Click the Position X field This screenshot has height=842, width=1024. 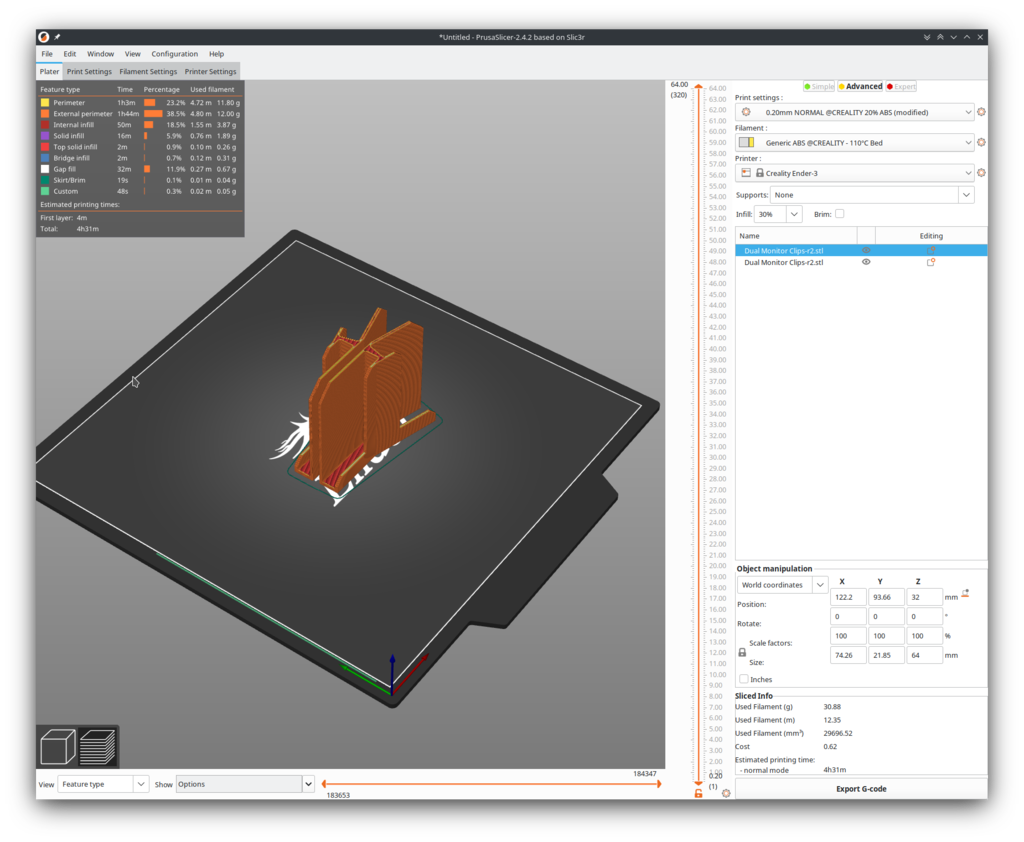point(848,597)
